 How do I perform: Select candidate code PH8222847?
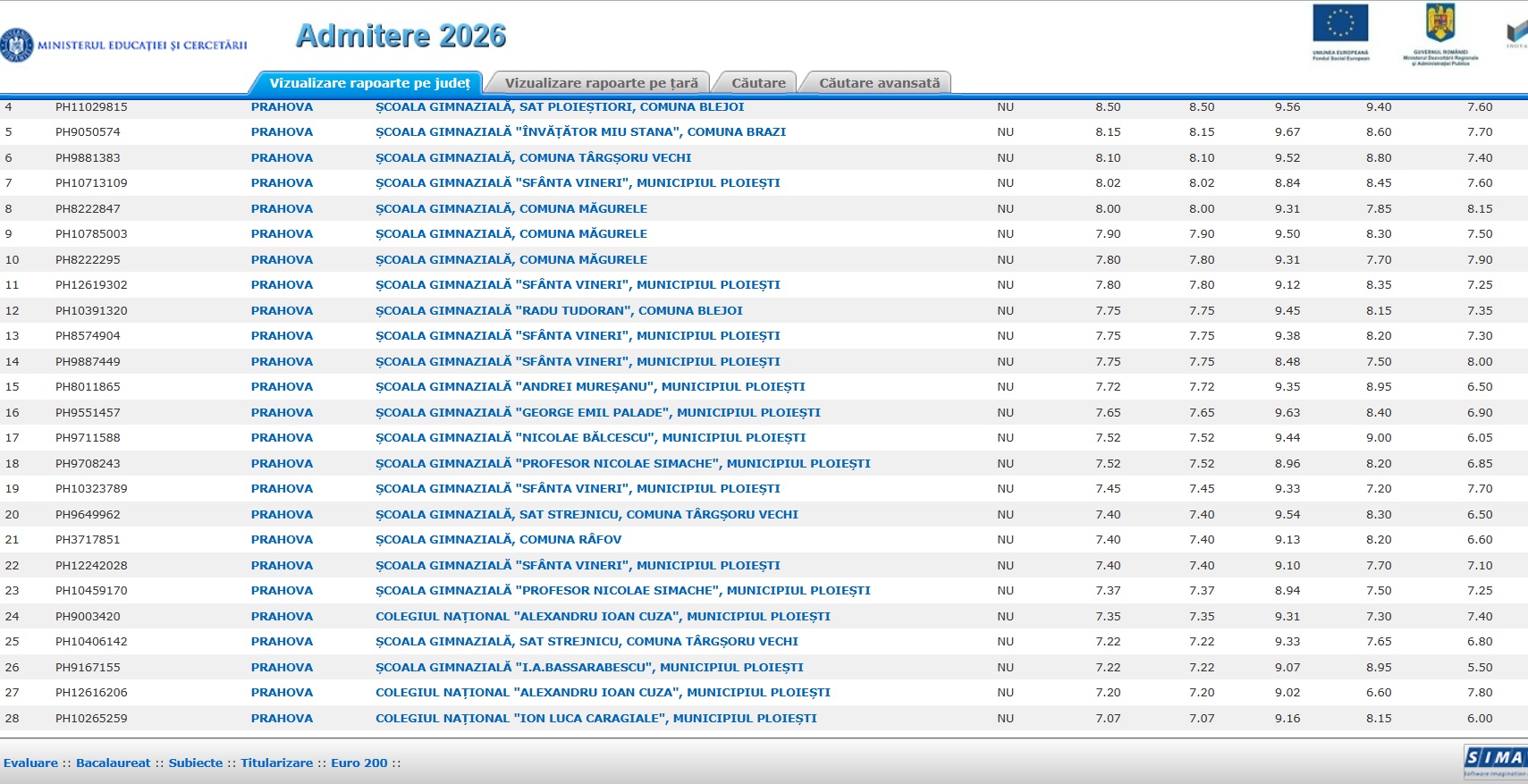coord(88,208)
